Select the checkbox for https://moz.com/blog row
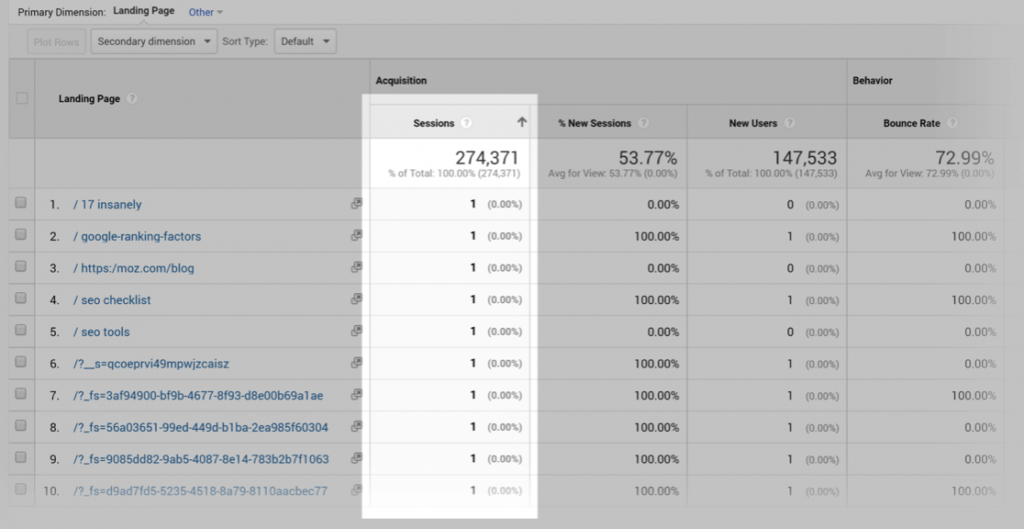This screenshot has height=529, width=1024. click(x=21, y=268)
